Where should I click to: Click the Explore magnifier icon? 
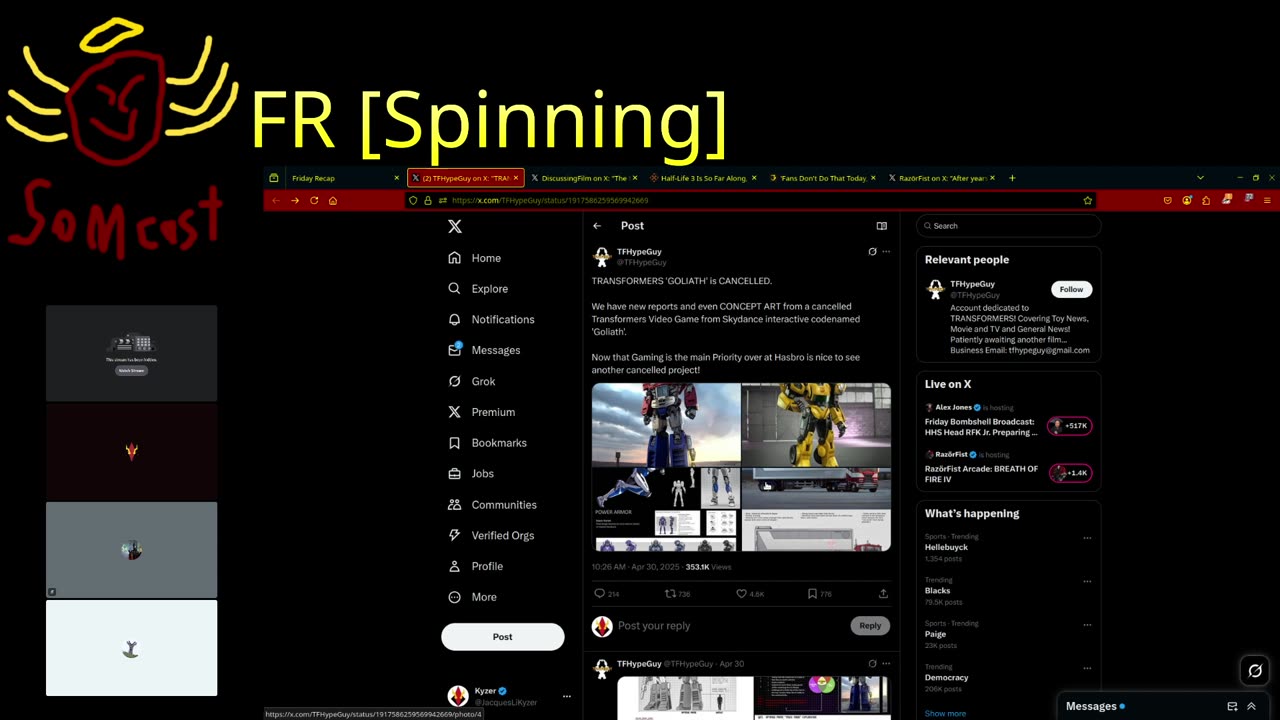(455, 289)
